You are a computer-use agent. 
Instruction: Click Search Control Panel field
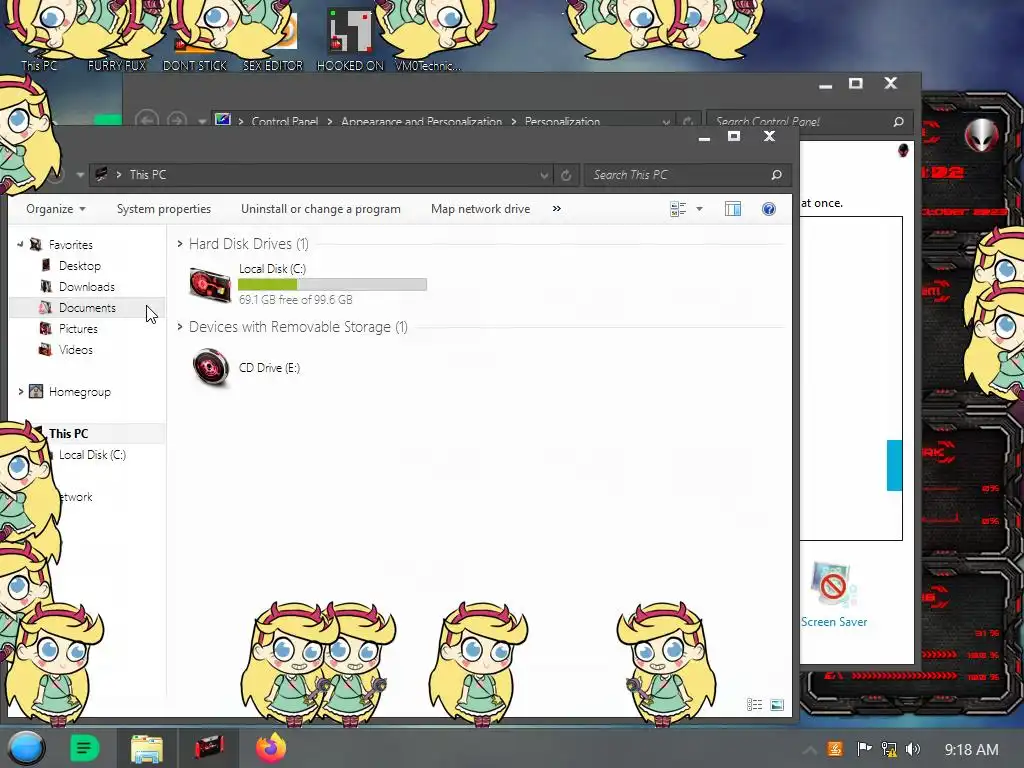pyautogui.click(x=808, y=121)
